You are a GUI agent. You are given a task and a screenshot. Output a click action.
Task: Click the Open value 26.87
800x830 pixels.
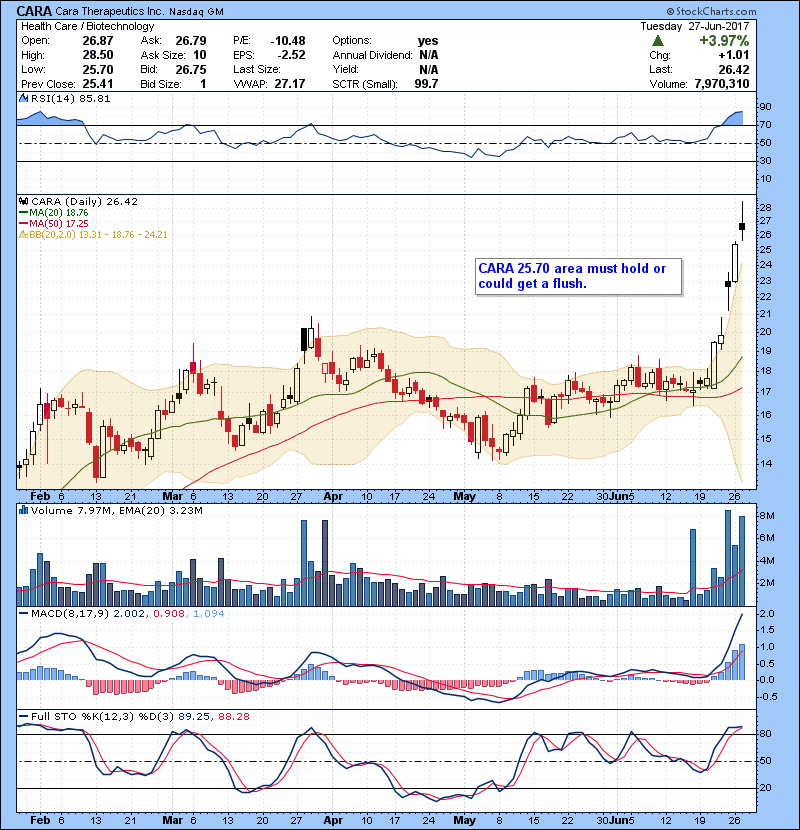(x=98, y=41)
